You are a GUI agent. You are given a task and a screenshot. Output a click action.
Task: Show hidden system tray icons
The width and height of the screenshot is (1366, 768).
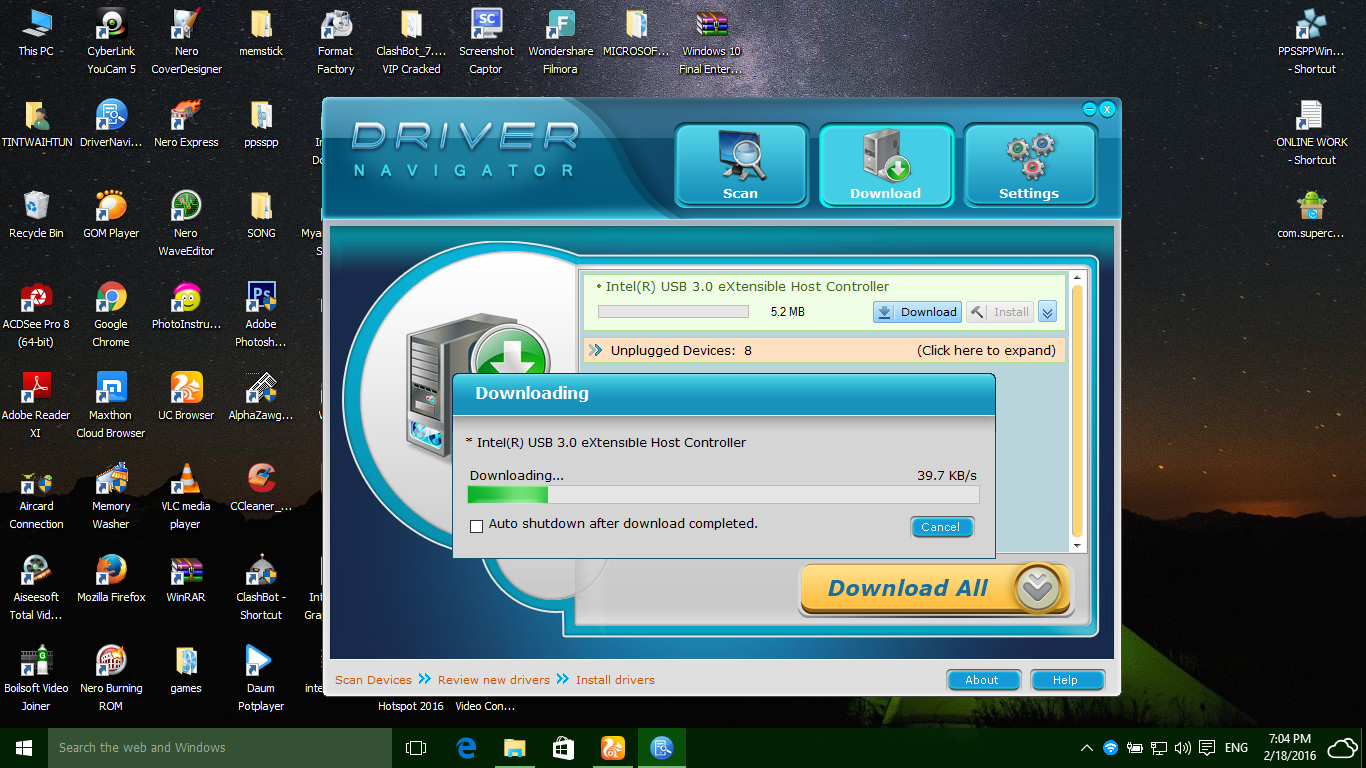[1087, 748]
